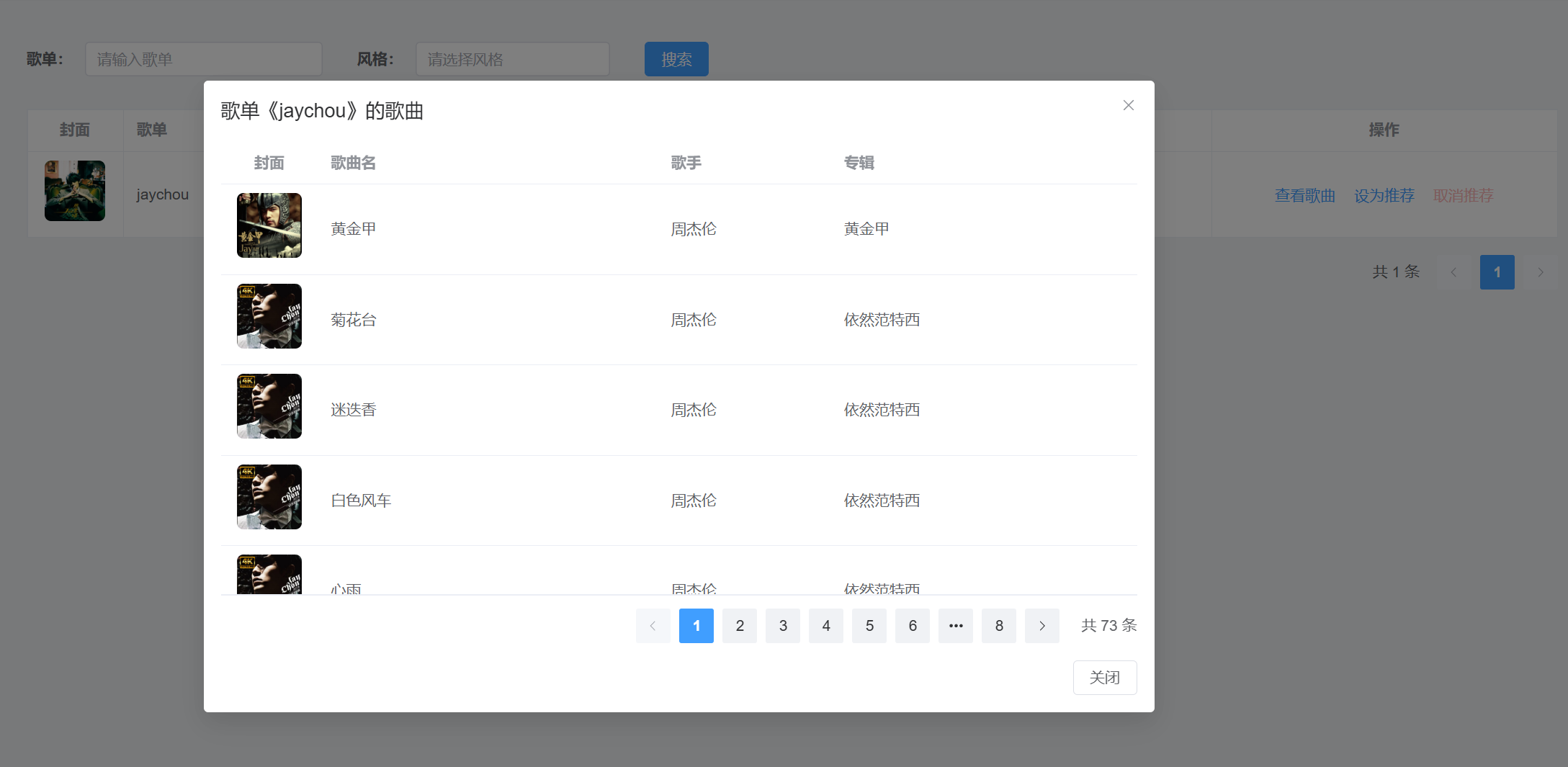The image size is (1568, 767).
Task: Open the 请选择风格 style dropdown
Action: (512, 59)
